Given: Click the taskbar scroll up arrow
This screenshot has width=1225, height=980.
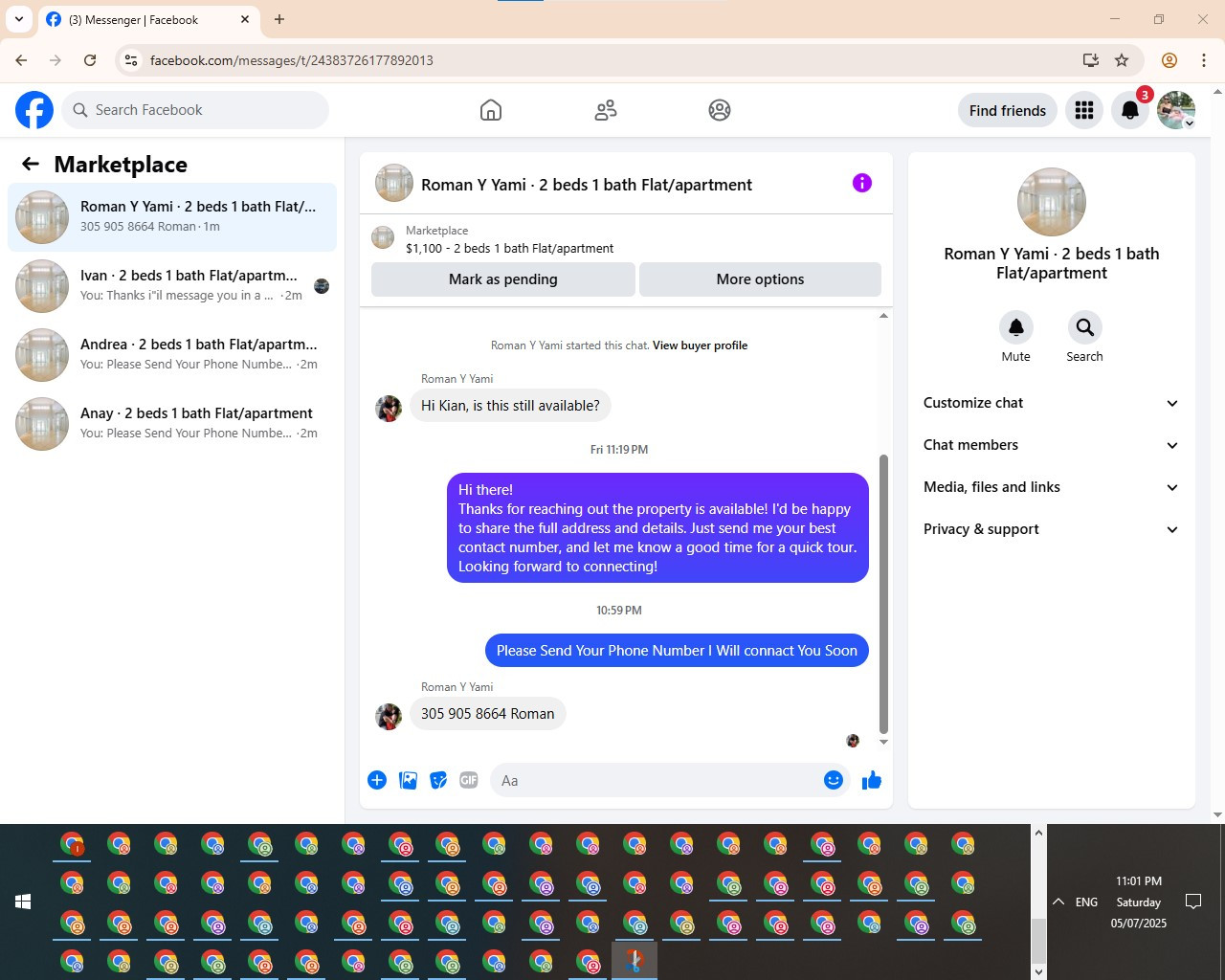Looking at the screenshot, I should pos(1038,833).
